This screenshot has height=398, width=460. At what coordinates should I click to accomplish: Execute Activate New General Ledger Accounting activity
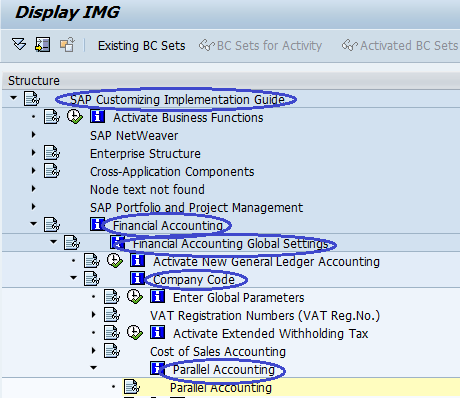coord(115,261)
